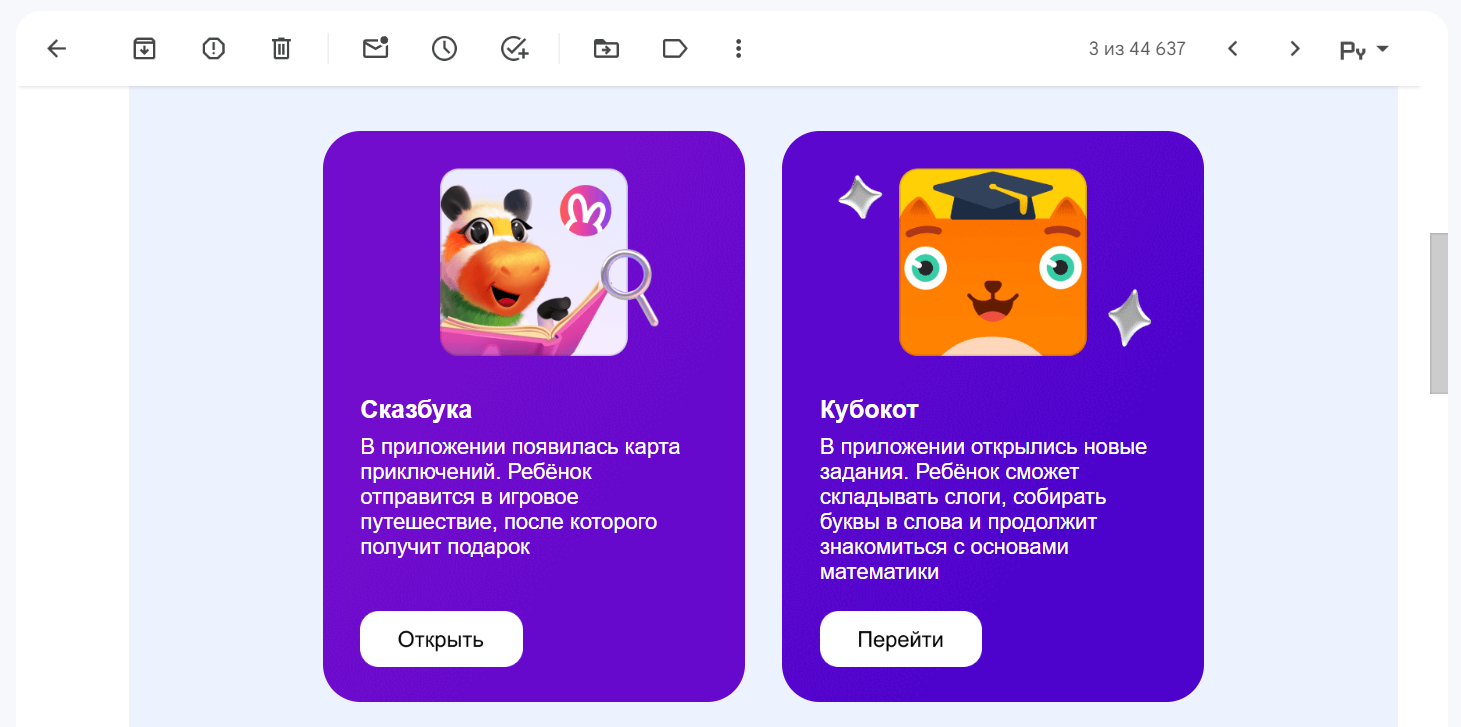
Task: Add this email to Tasks
Action: pos(514,48)
